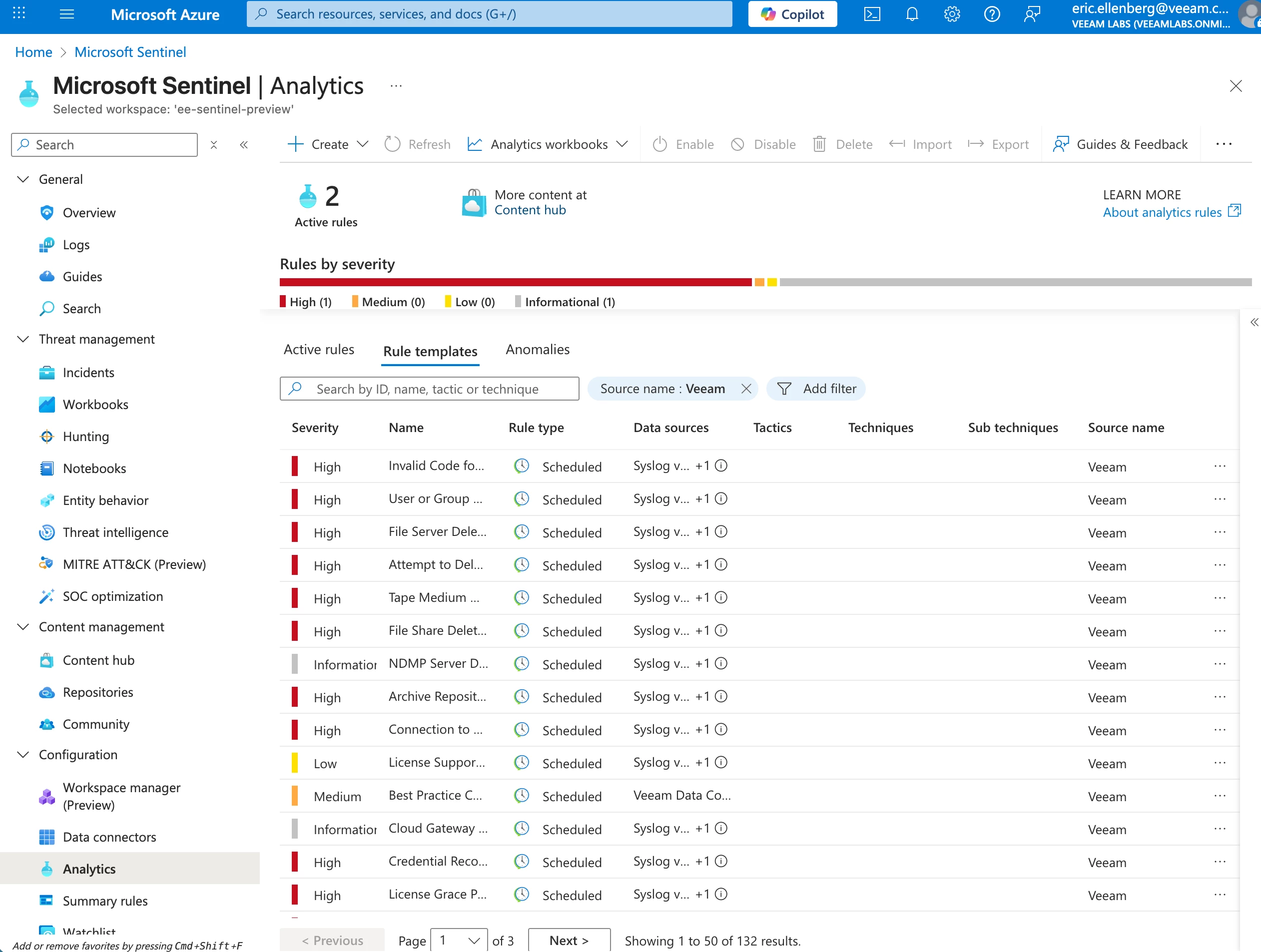Switch to the Anomalies tab

pyautogui.click(x=537, y=350)
